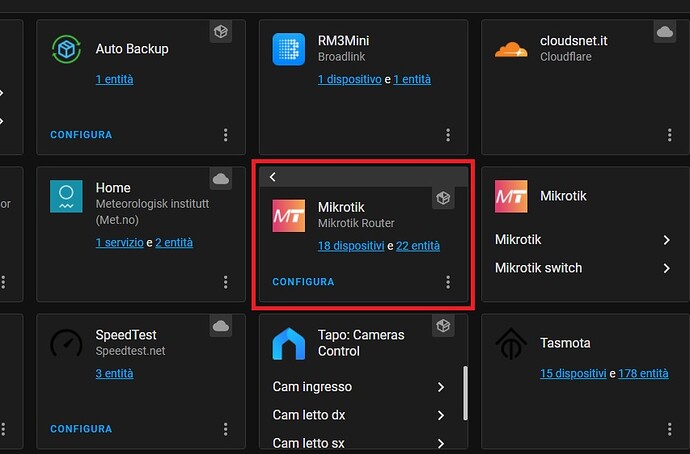This screenshot has height=454, width=690.
Task: Select the Cam letto dx row label
Action: pyautogui.click(x=308, y=415)
